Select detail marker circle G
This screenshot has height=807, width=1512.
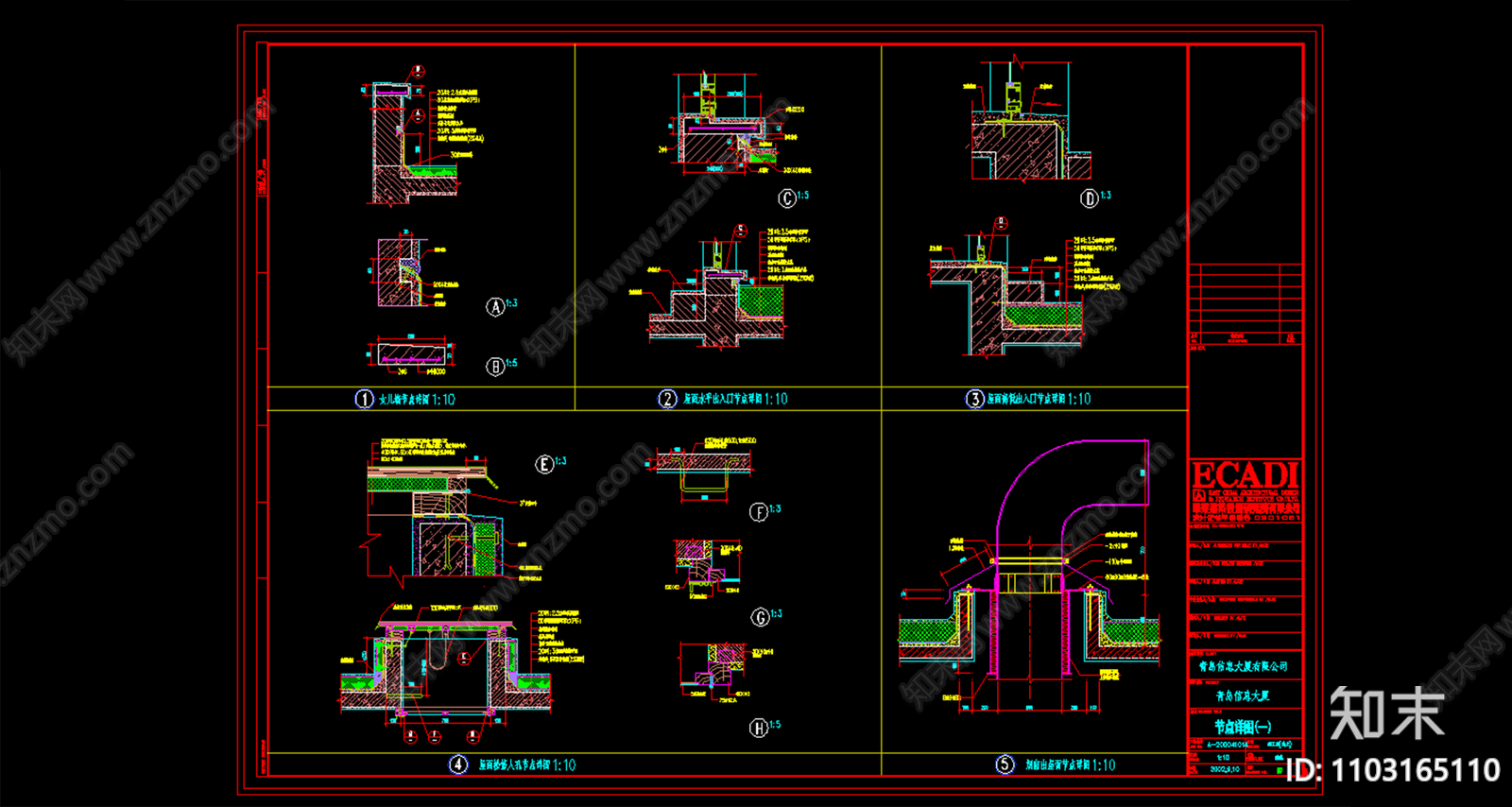[x=761, y=617]
